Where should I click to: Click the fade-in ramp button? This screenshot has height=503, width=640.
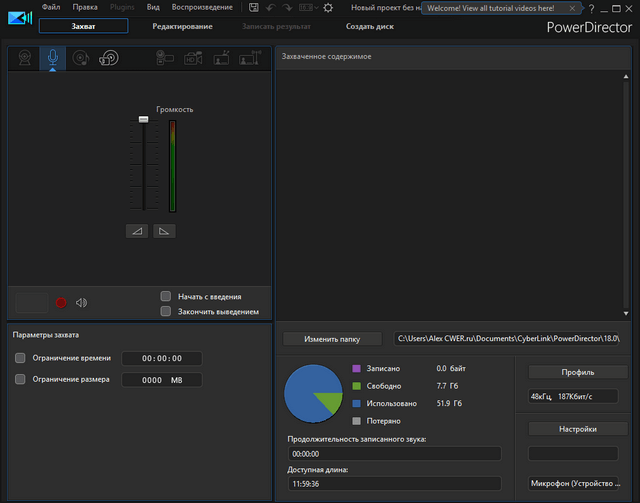137,231
